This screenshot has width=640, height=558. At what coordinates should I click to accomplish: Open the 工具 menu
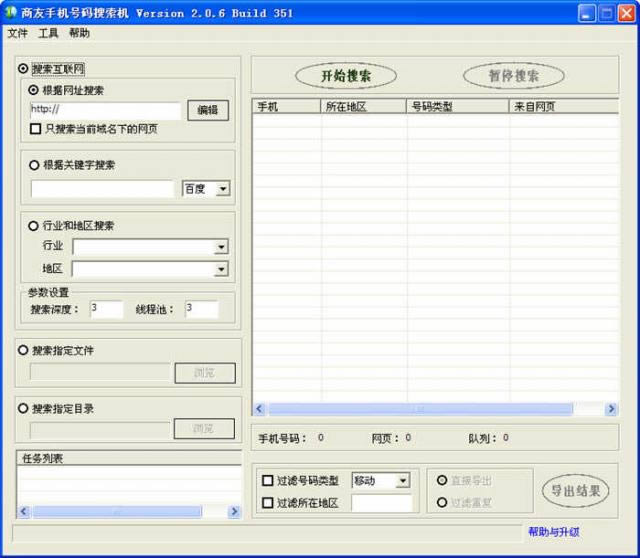(48, 33)
